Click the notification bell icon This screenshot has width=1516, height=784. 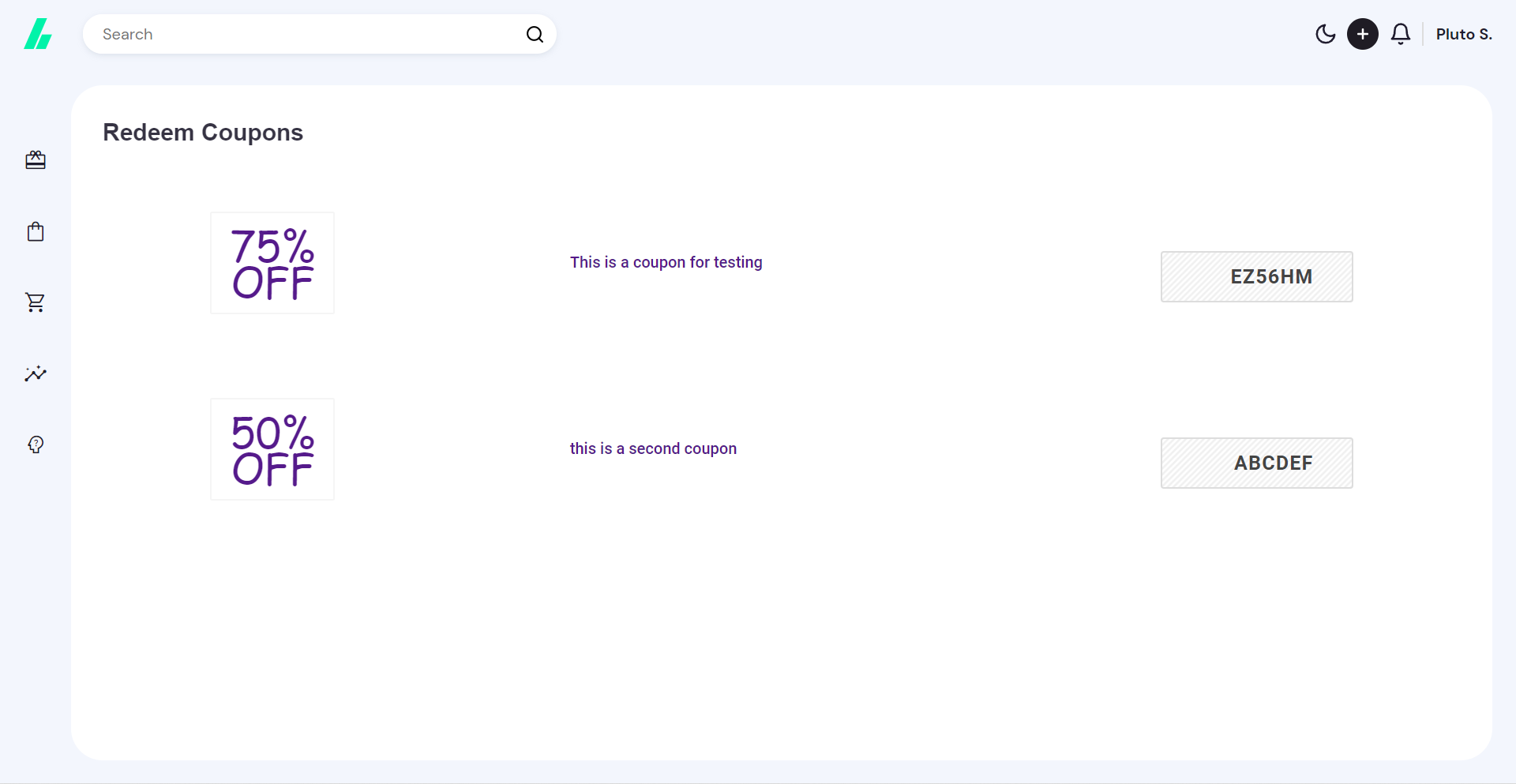point(1400,34)
